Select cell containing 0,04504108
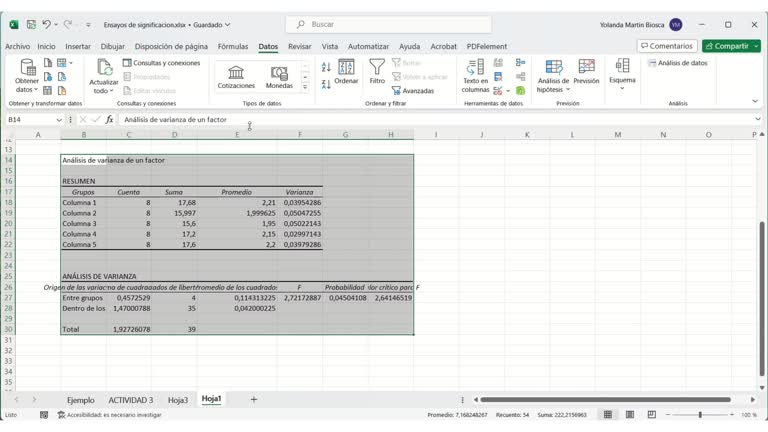Screen dimensions: 768x432 click(346, 298)
